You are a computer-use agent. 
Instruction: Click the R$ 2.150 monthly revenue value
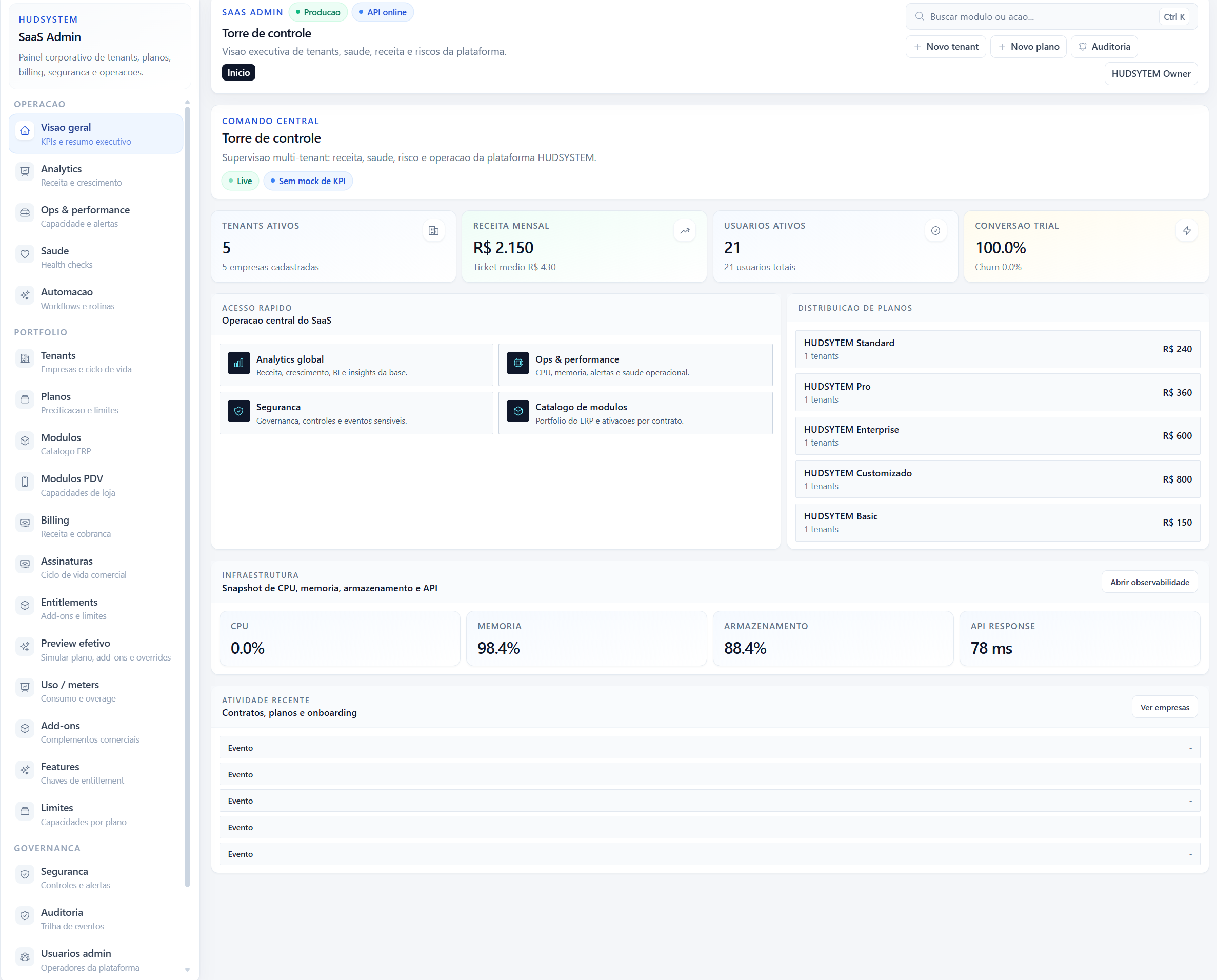503,248
